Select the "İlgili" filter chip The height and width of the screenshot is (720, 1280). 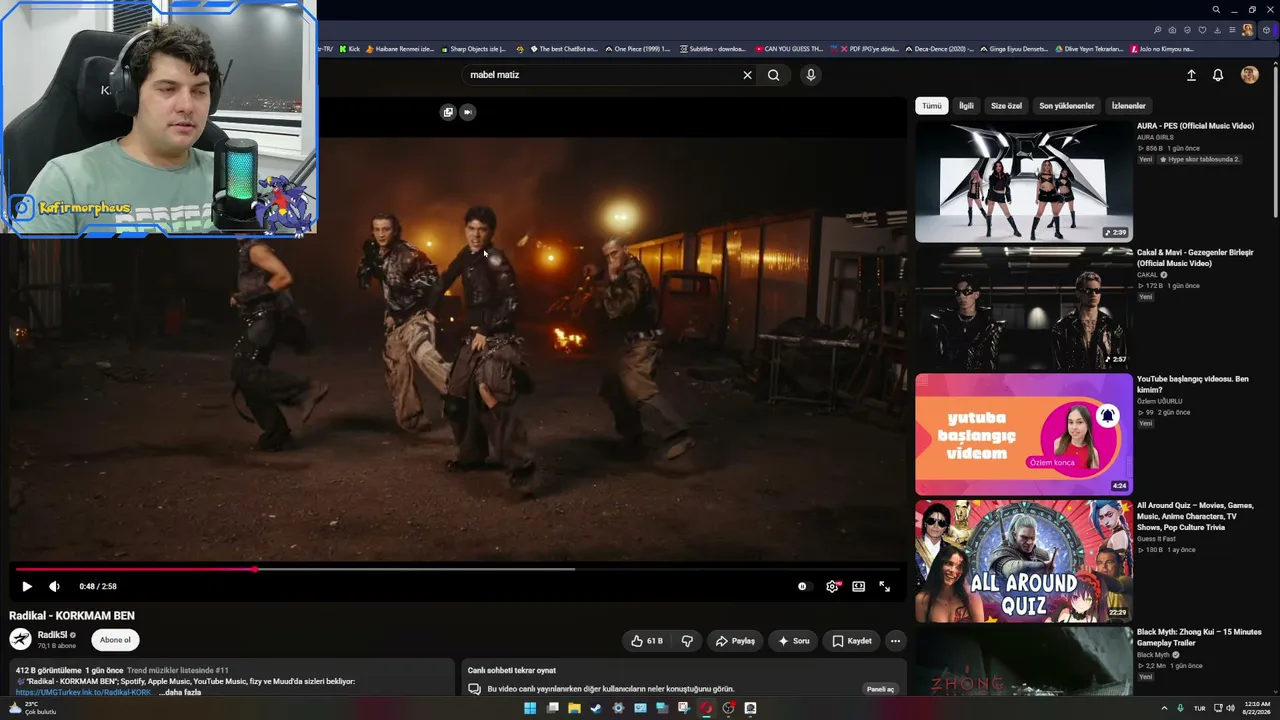pos(966,106)
